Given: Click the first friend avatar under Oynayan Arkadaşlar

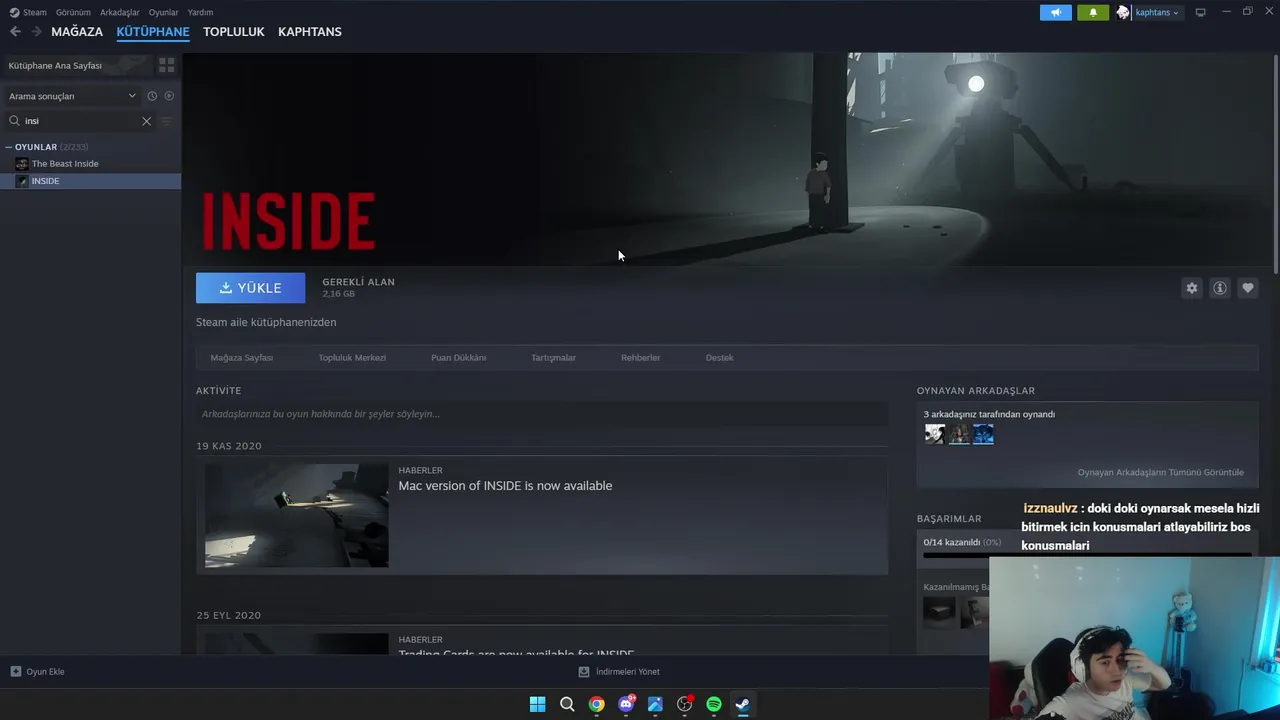Looking at the screenshot, I should 935,434.
